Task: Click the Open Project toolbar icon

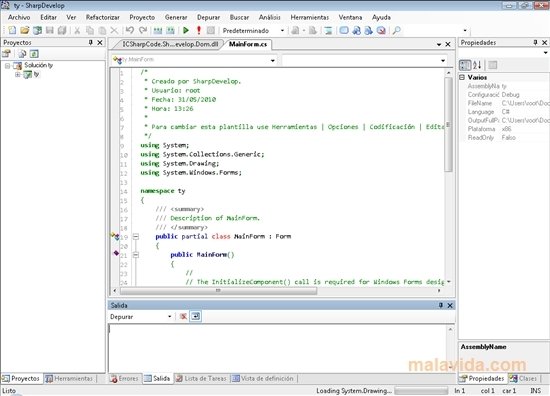Action: (x=37, y=31)
